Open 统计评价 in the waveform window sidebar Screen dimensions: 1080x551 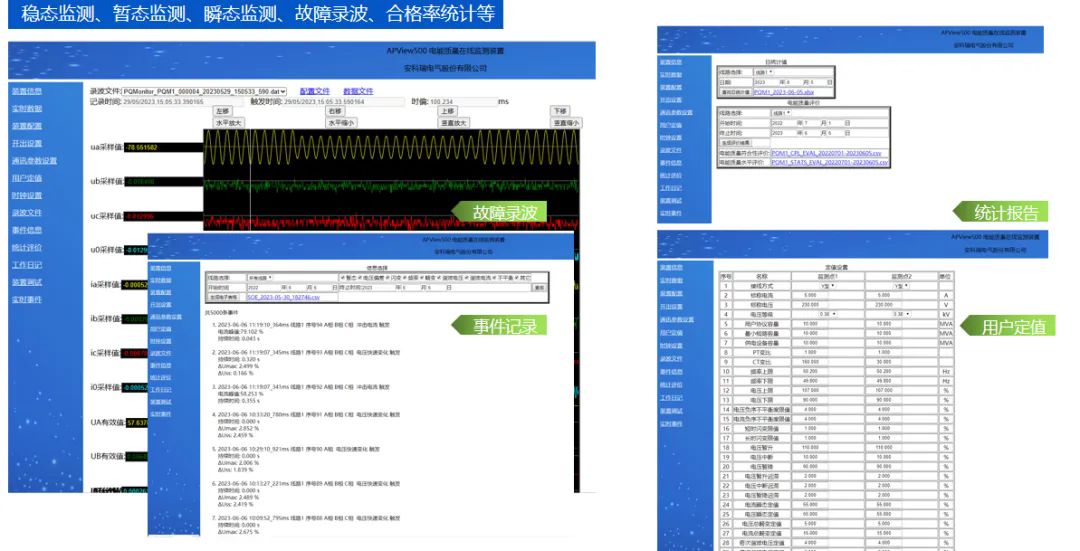point(27,247)
